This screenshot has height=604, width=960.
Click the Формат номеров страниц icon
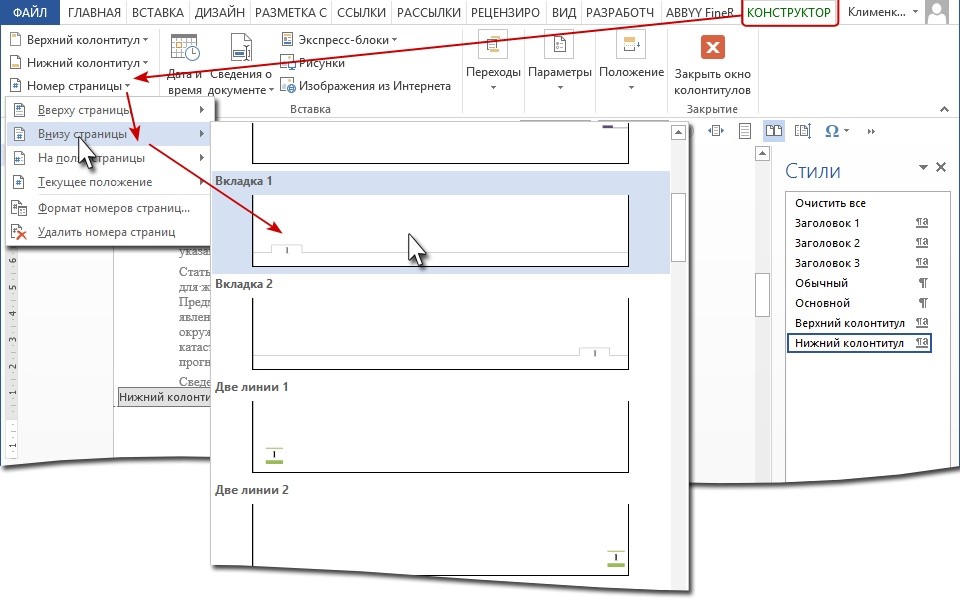19,208
